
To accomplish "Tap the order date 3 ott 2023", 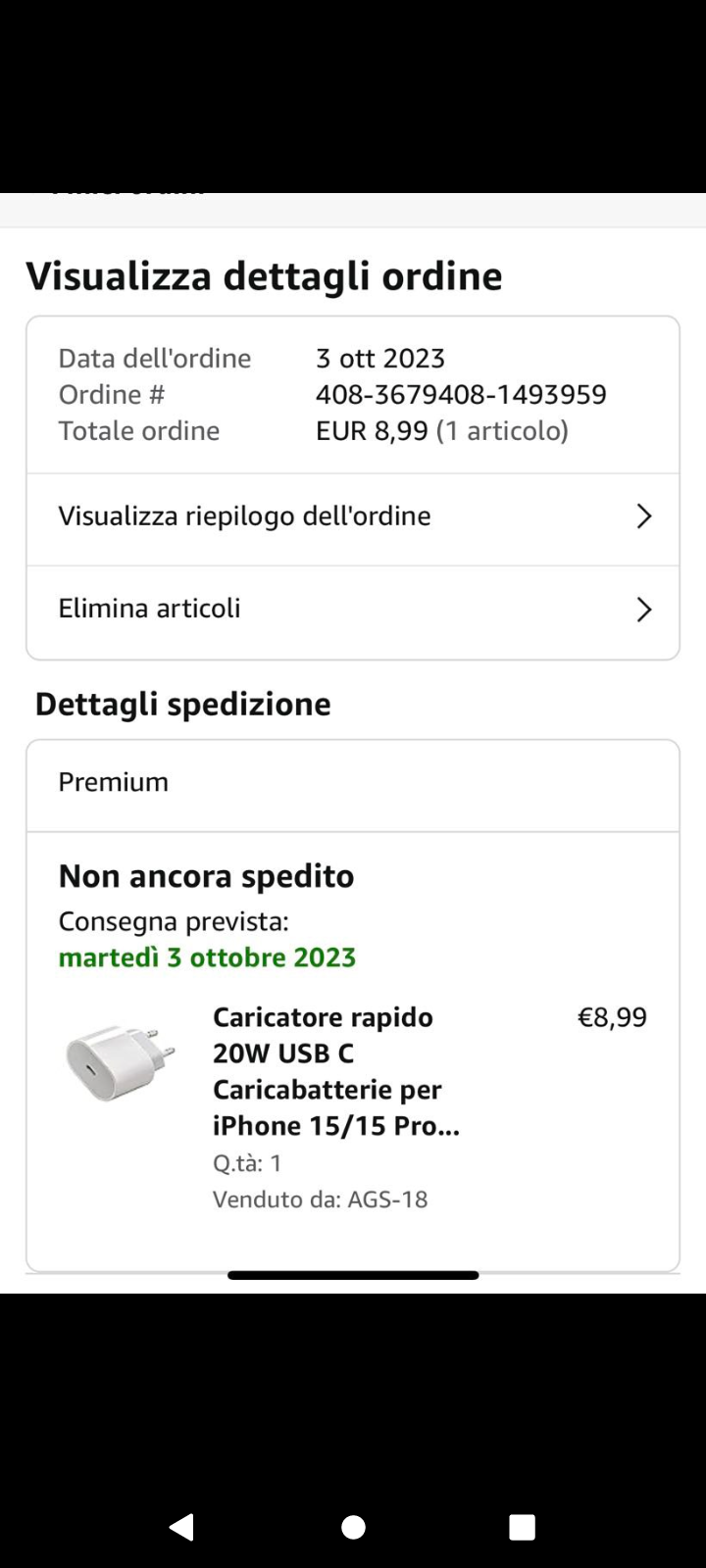I will pos(380,358).
